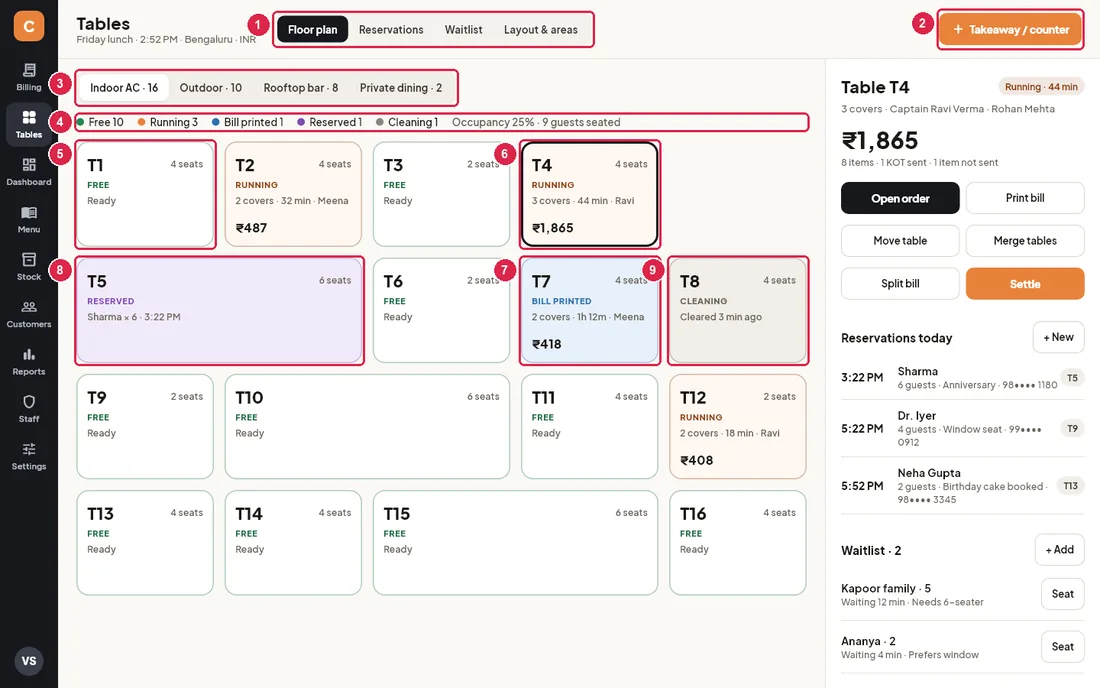Open the Reports sidebar icon

tap(29, 362)
